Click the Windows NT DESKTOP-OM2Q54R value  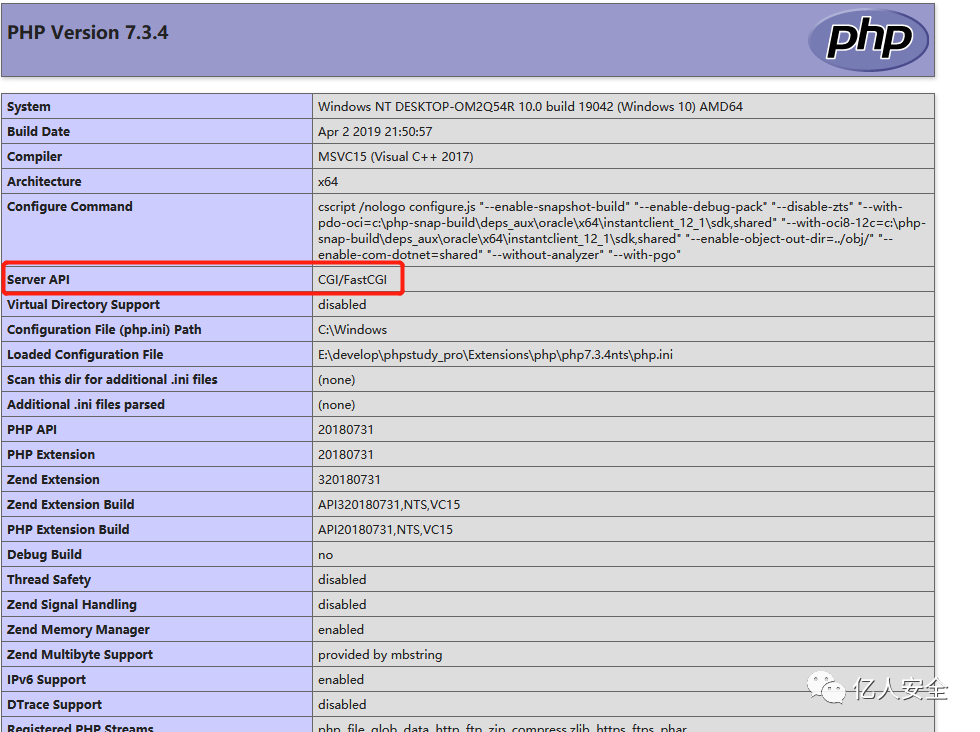[x=530, y=107]
